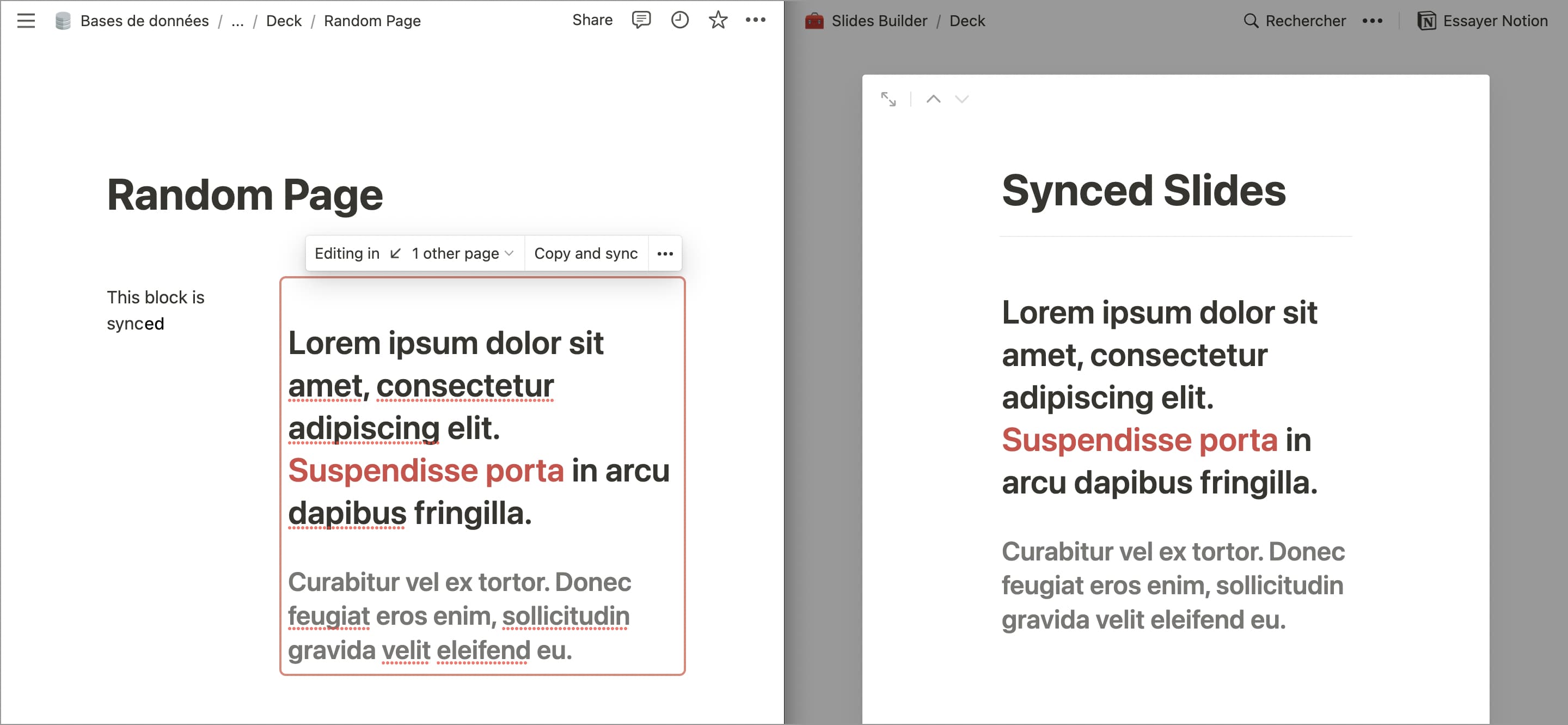Click 'This block is synced' text
Screen dimensions: 1568x725
coord(156,310)
